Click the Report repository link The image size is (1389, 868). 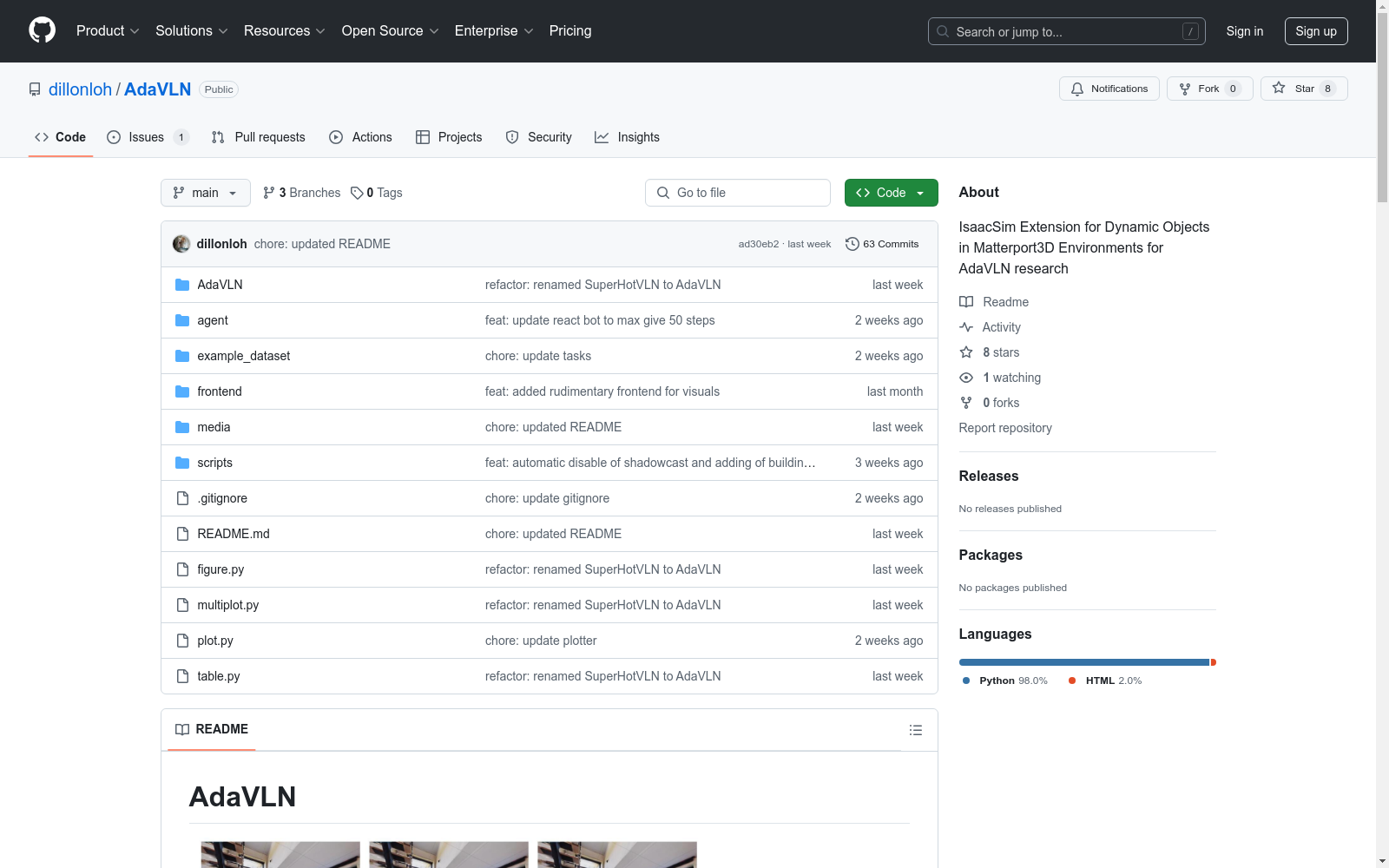coord(1005,428)
